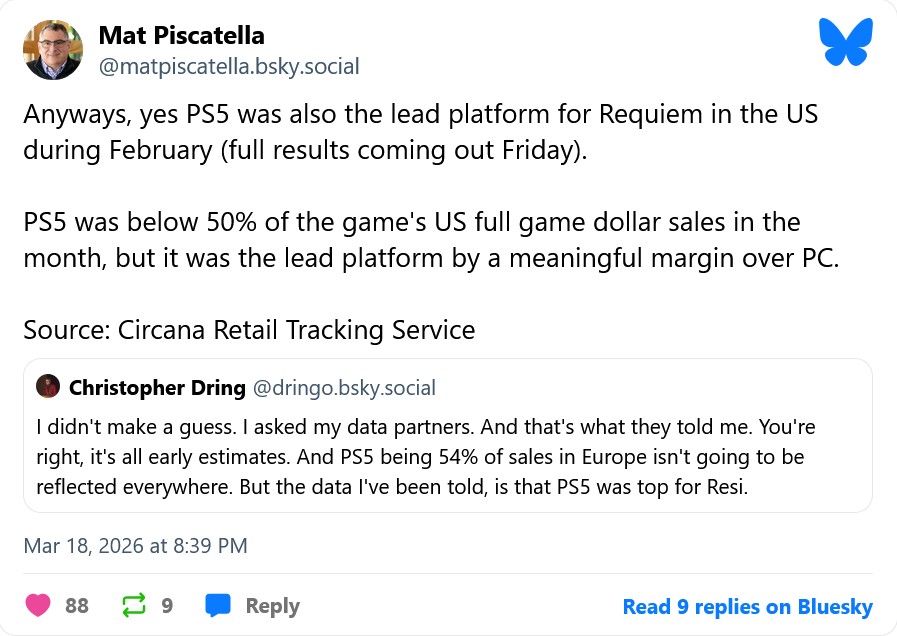Click the 88 likes count
This screenshot has height=636, width=897.
[x=77, y=606]
